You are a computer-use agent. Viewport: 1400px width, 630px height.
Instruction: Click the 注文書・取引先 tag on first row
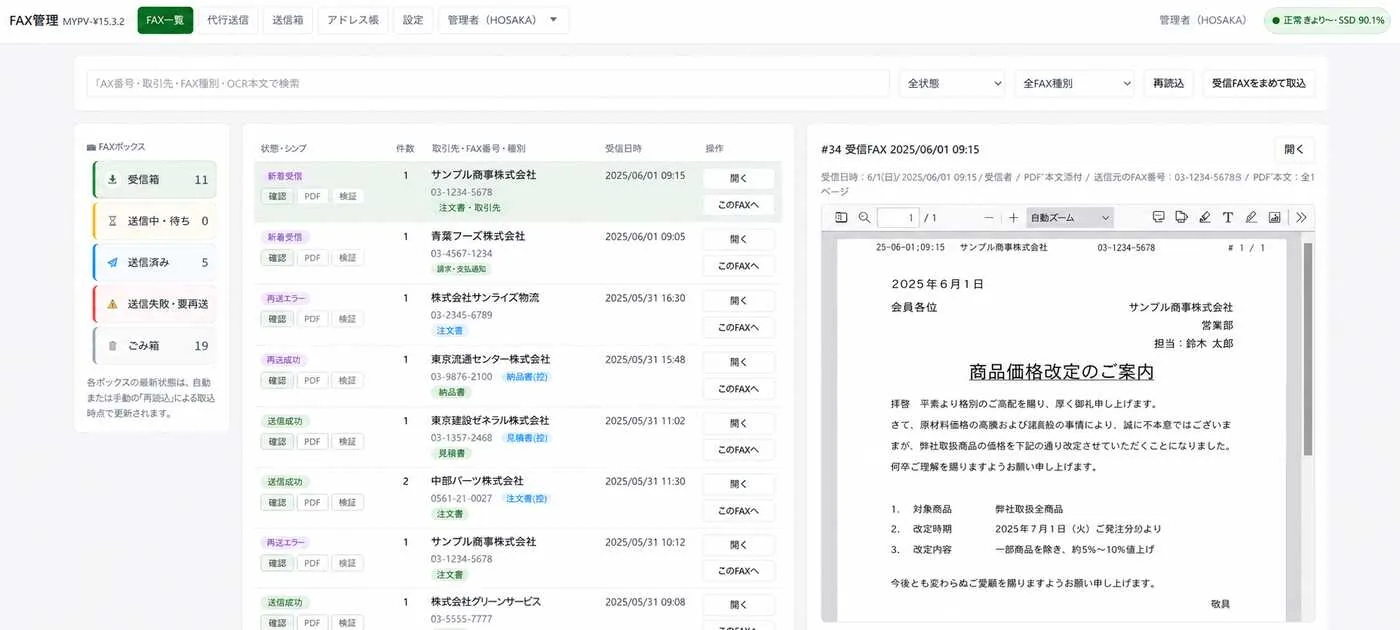coord(469,208)
